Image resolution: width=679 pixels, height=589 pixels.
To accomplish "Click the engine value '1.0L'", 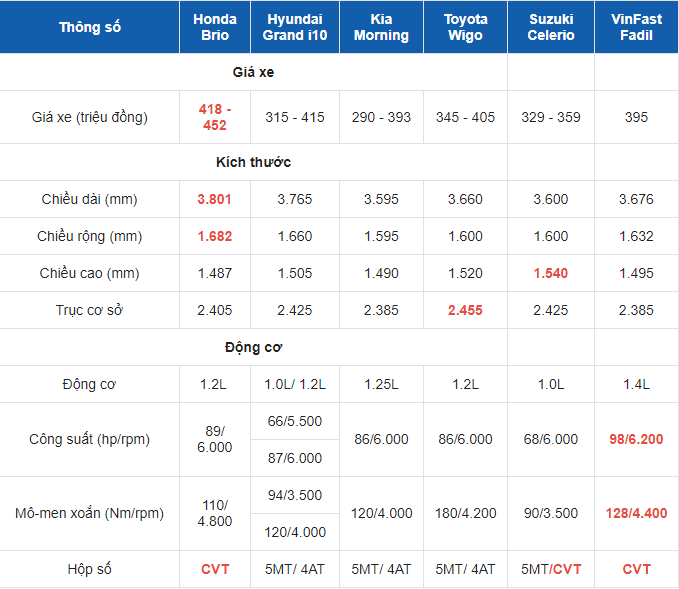I will pyautogui.click(x=551, y=384).
